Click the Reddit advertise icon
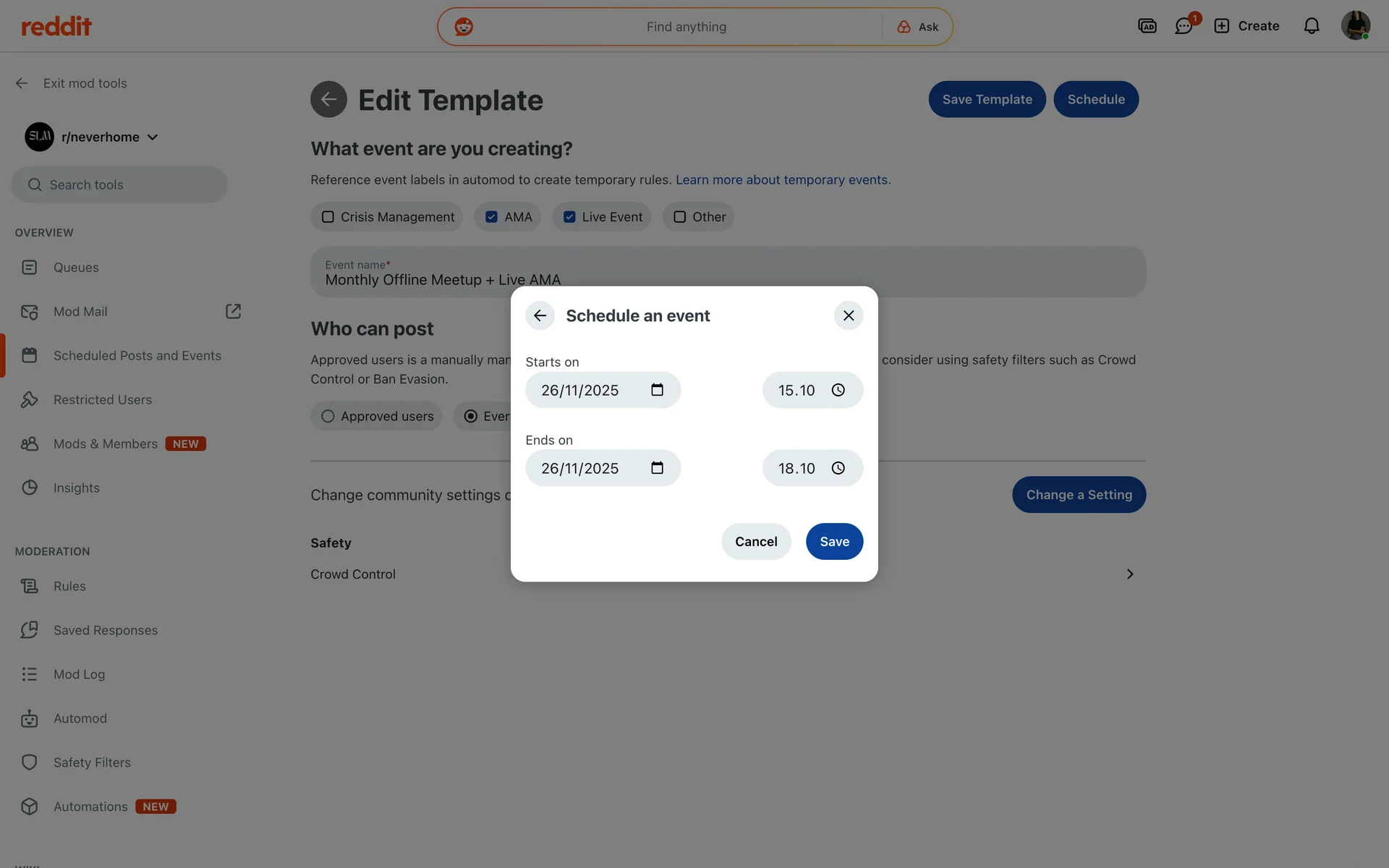Viewport: 1389px width, 868px height. coord(1147,26)
